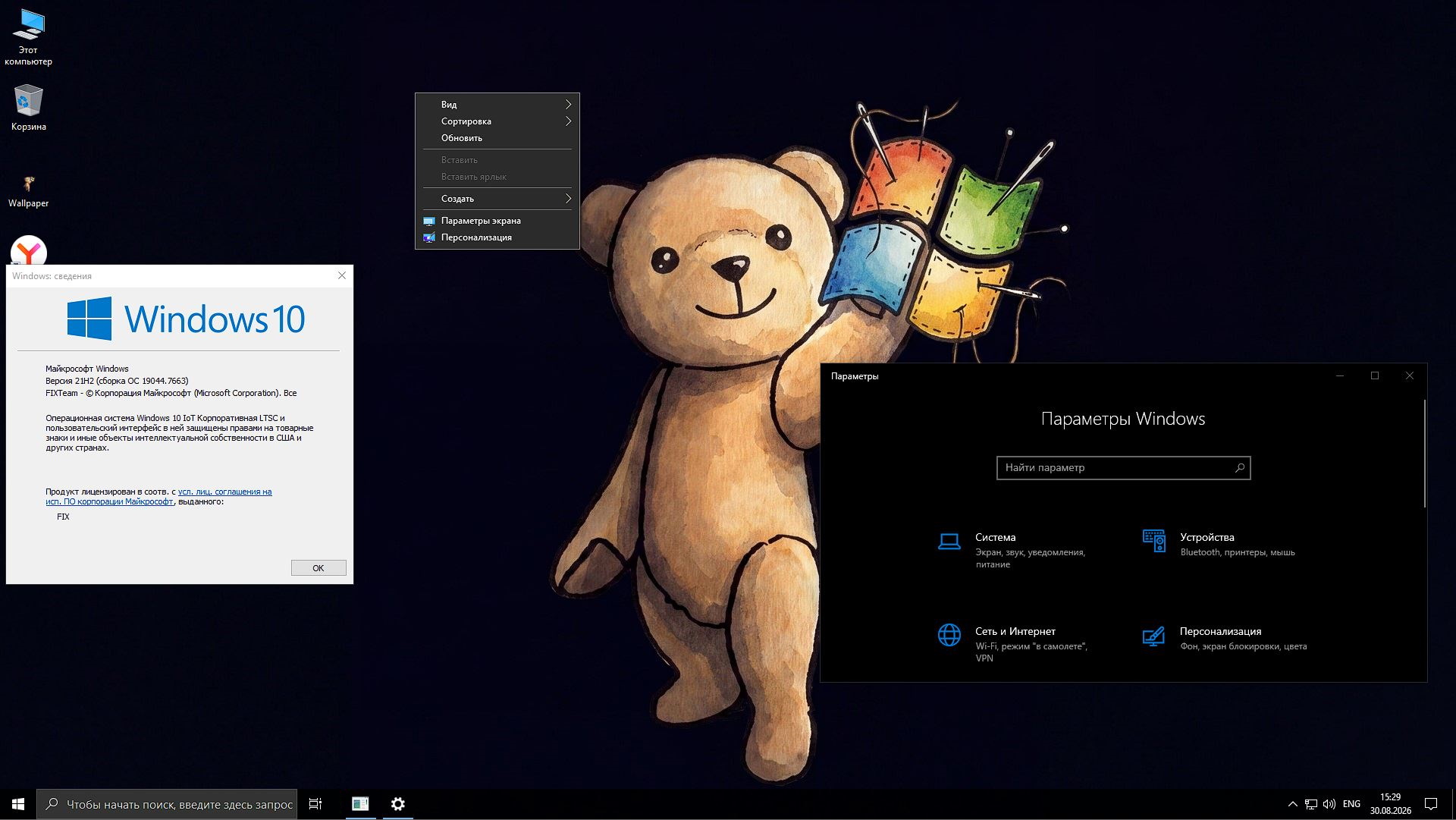Open the license agreement link
Viewport: 1456px width, 820px height.
(x=158, y=497)
